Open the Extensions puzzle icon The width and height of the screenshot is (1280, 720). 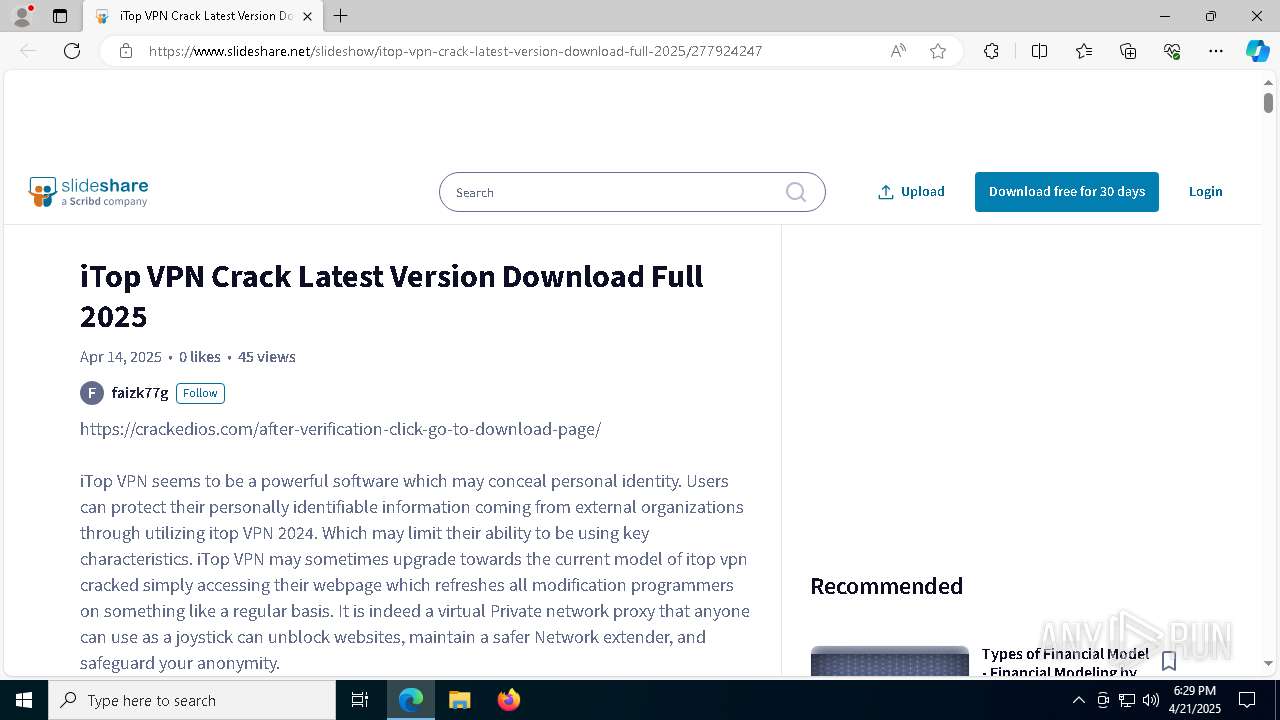coord(991,51)
